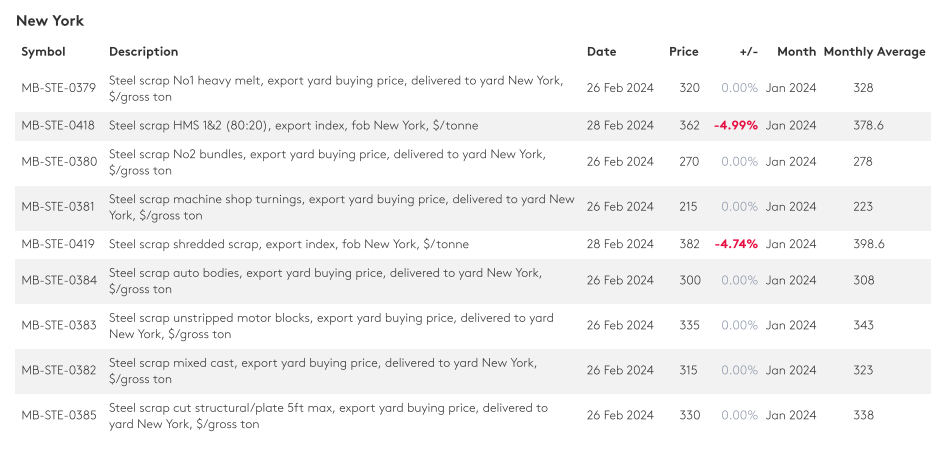Select symbol MB-STE-0380
The width and height of the screenshot is (947, 452).
tap(59, 162)
